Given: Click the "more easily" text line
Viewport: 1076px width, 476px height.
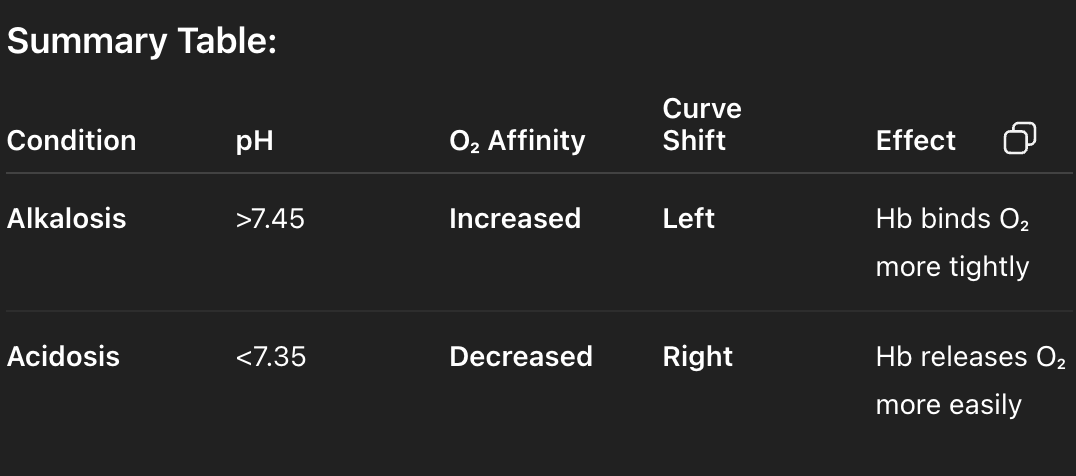Looking at the screenshot, I should pos(948,405).
